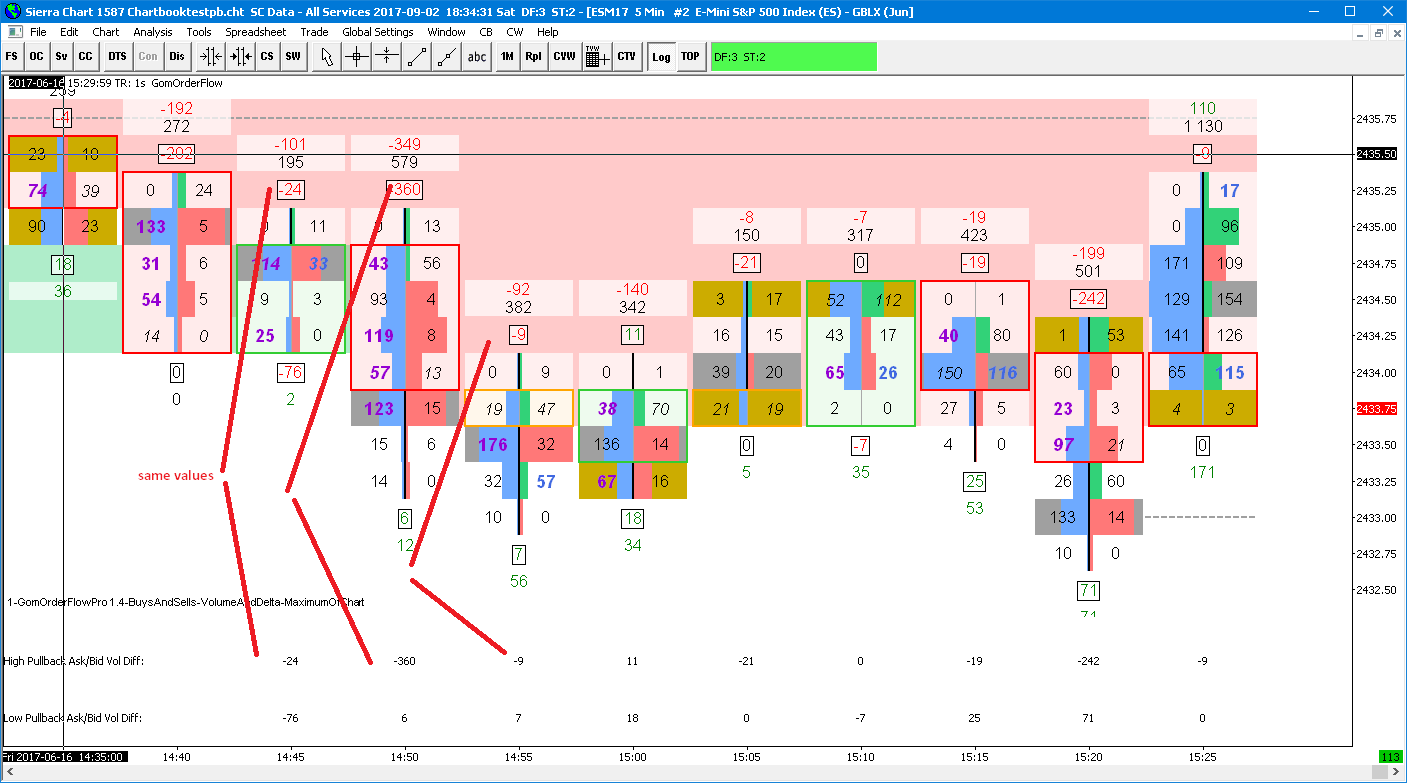Click the 2435.00 price scale label
The width and height of the screenshot is (1407, 783).
pyautogui.click(x=1377, y=227)
